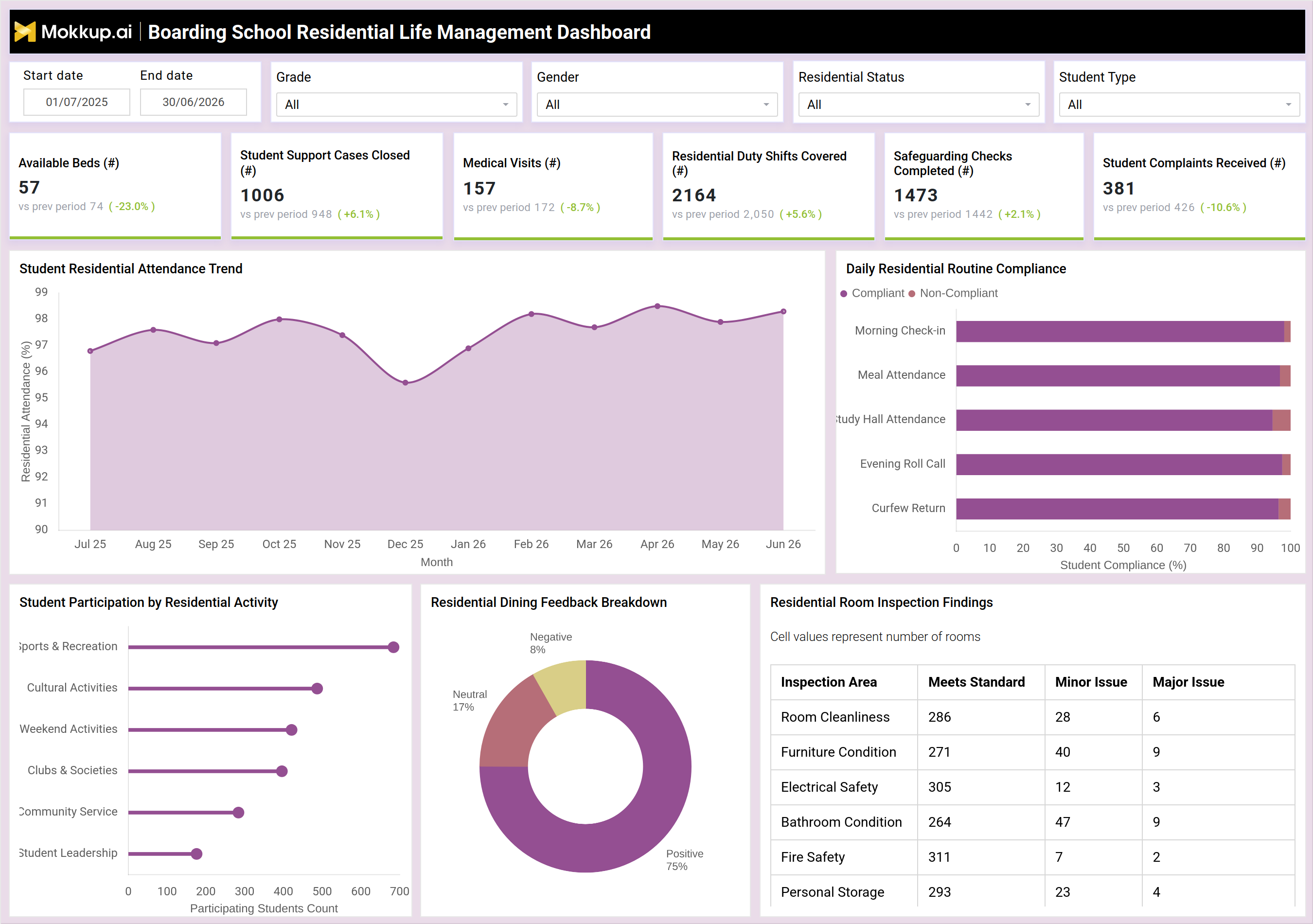
Task: Click the Start date field 01/07/2025
Action: pos(77,102)
